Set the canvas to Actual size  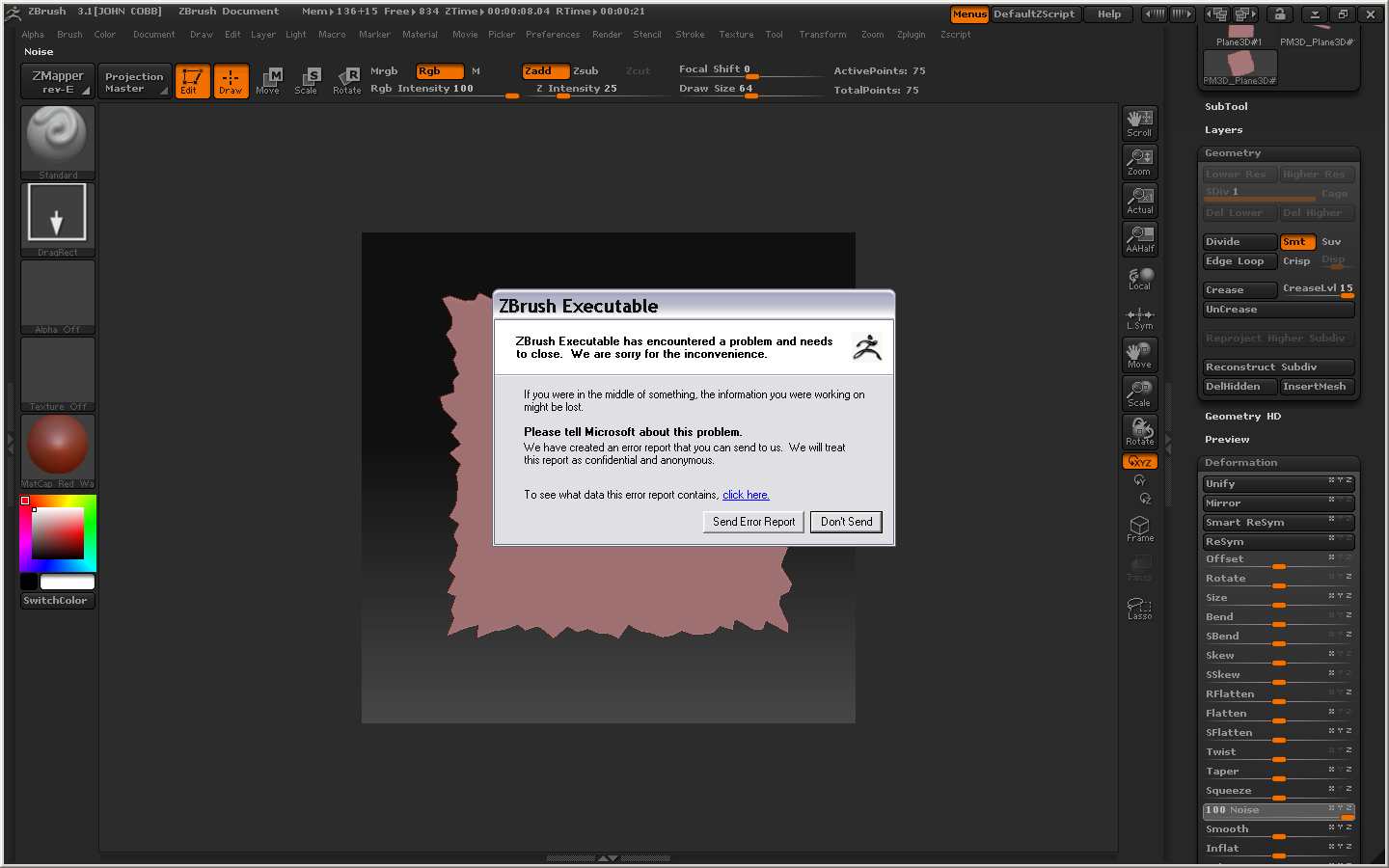(x=1140, y=201)
